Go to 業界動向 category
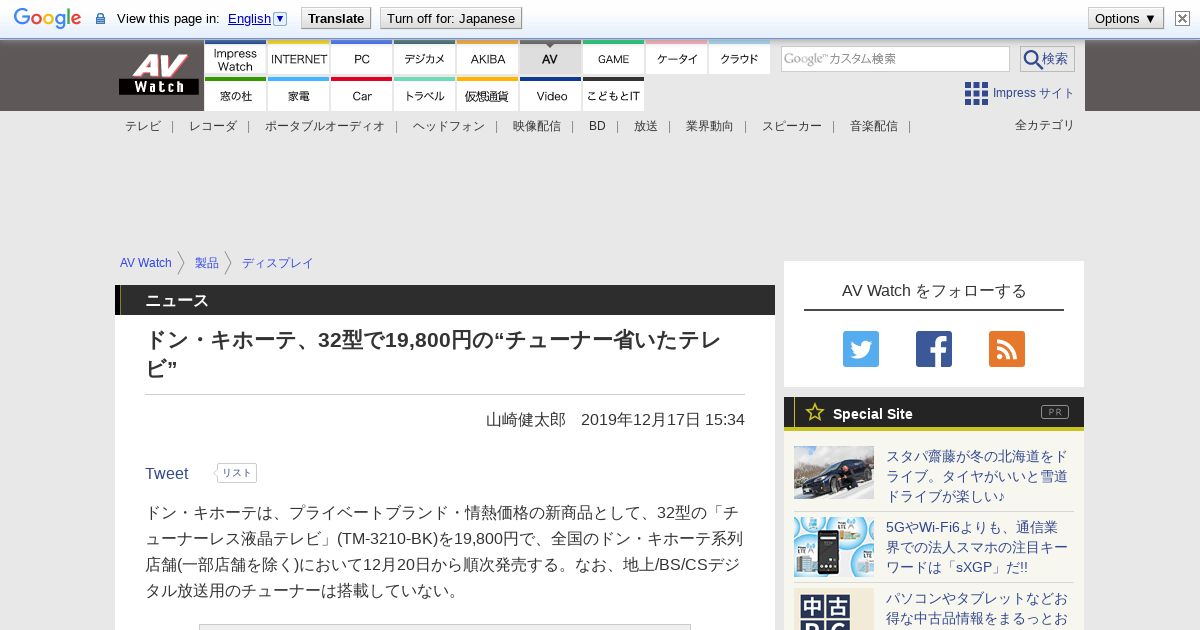Screen dimensions: 1200x630 point(710,126)
